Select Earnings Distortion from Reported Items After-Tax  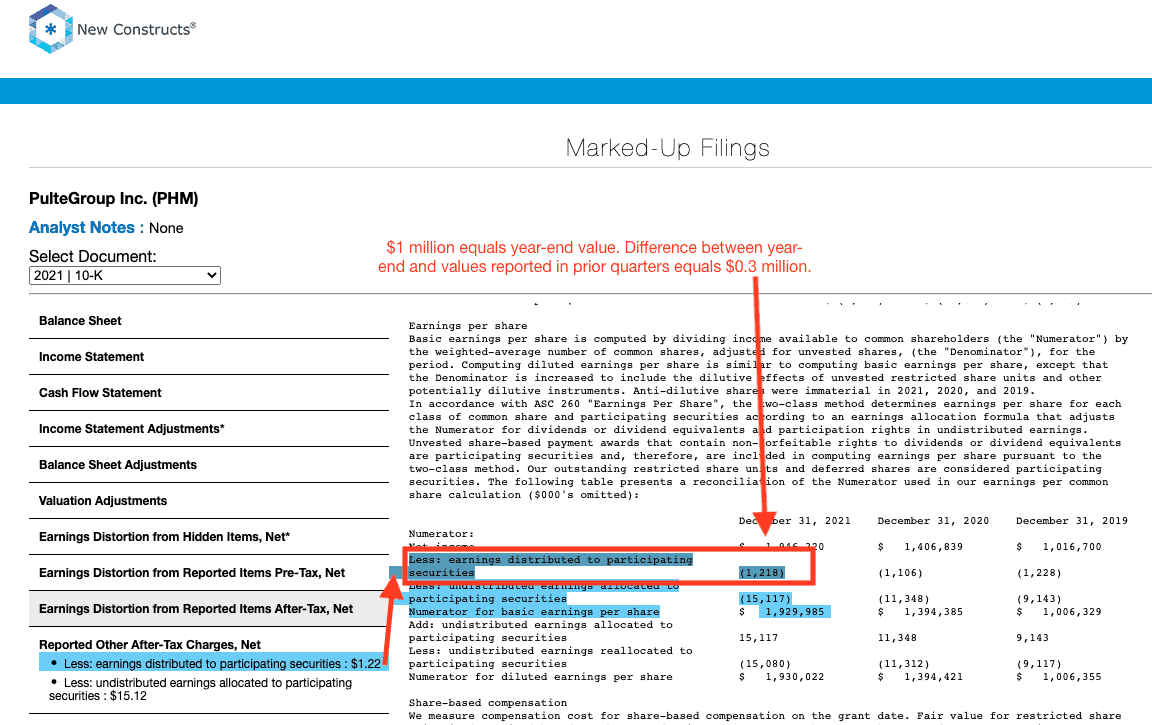point(209,609)
